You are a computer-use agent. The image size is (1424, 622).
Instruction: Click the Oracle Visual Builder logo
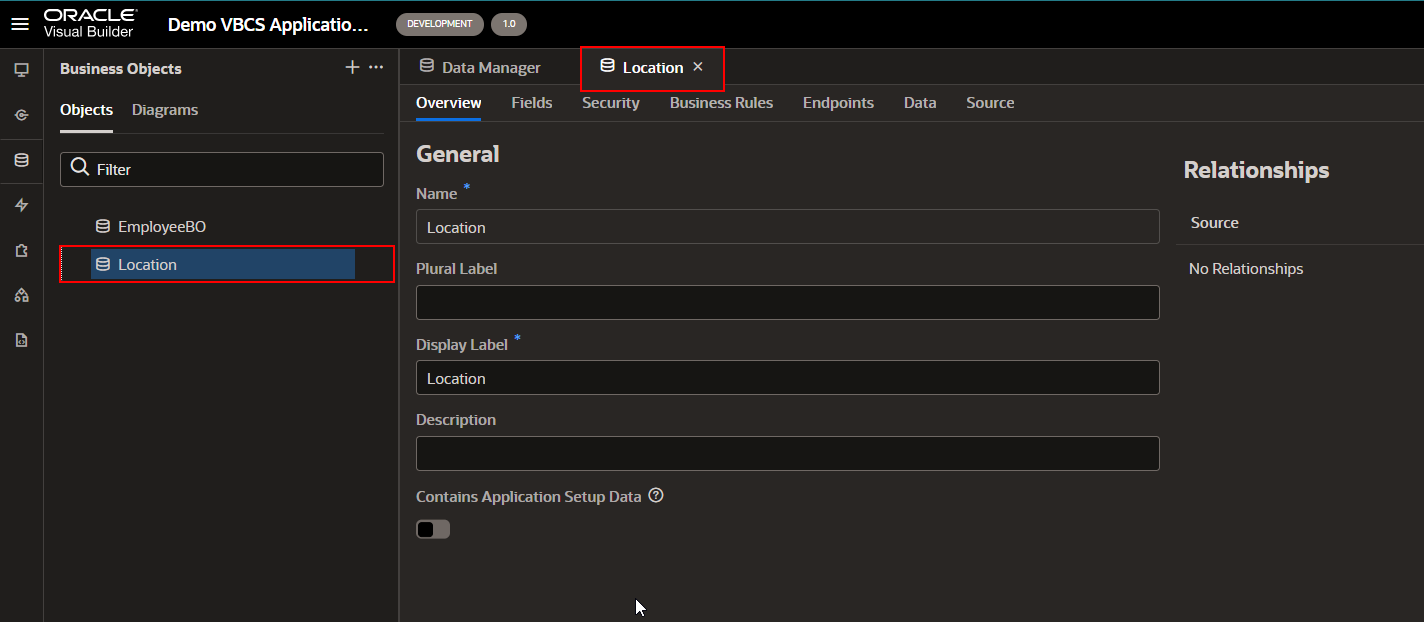(90, 24)
